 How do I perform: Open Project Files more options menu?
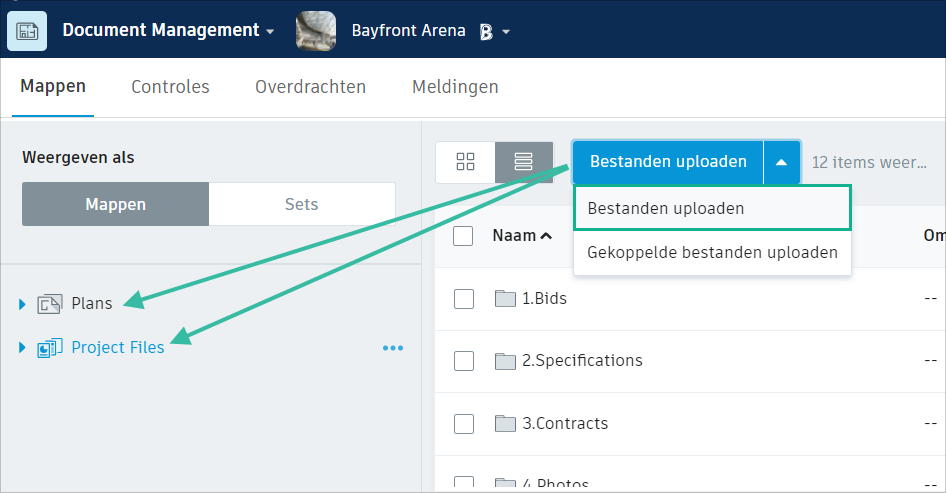(x=393, y=348)
